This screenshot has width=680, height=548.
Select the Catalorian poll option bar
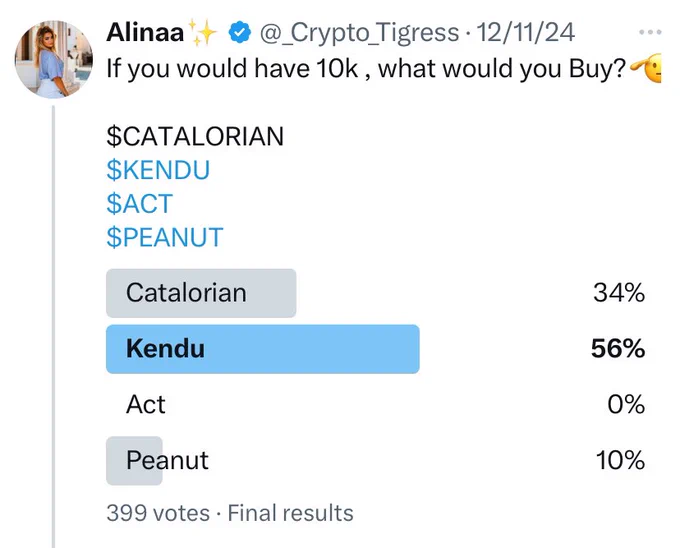(x=201, y=293)
